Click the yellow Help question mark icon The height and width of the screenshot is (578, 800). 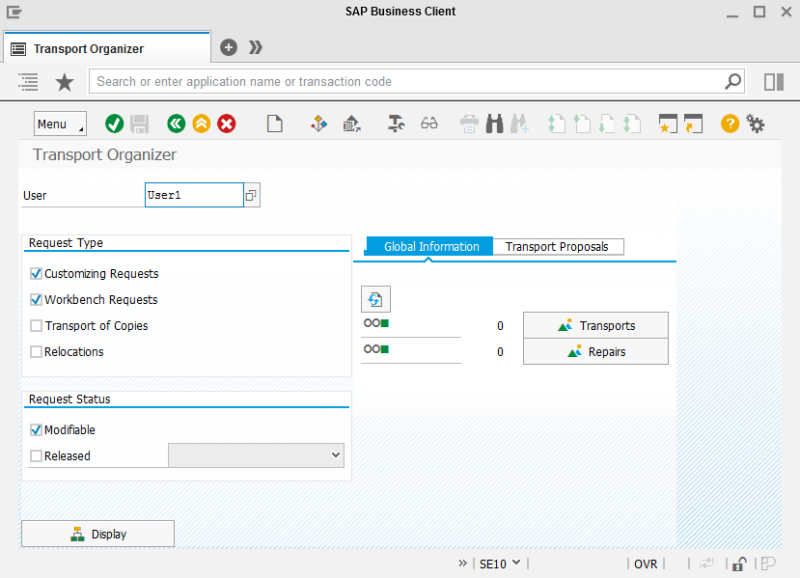coord(730,124)
